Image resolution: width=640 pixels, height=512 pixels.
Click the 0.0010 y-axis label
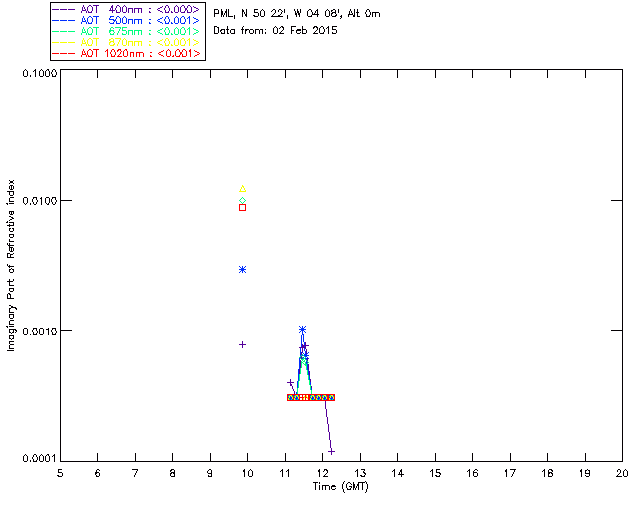[40, 331]
